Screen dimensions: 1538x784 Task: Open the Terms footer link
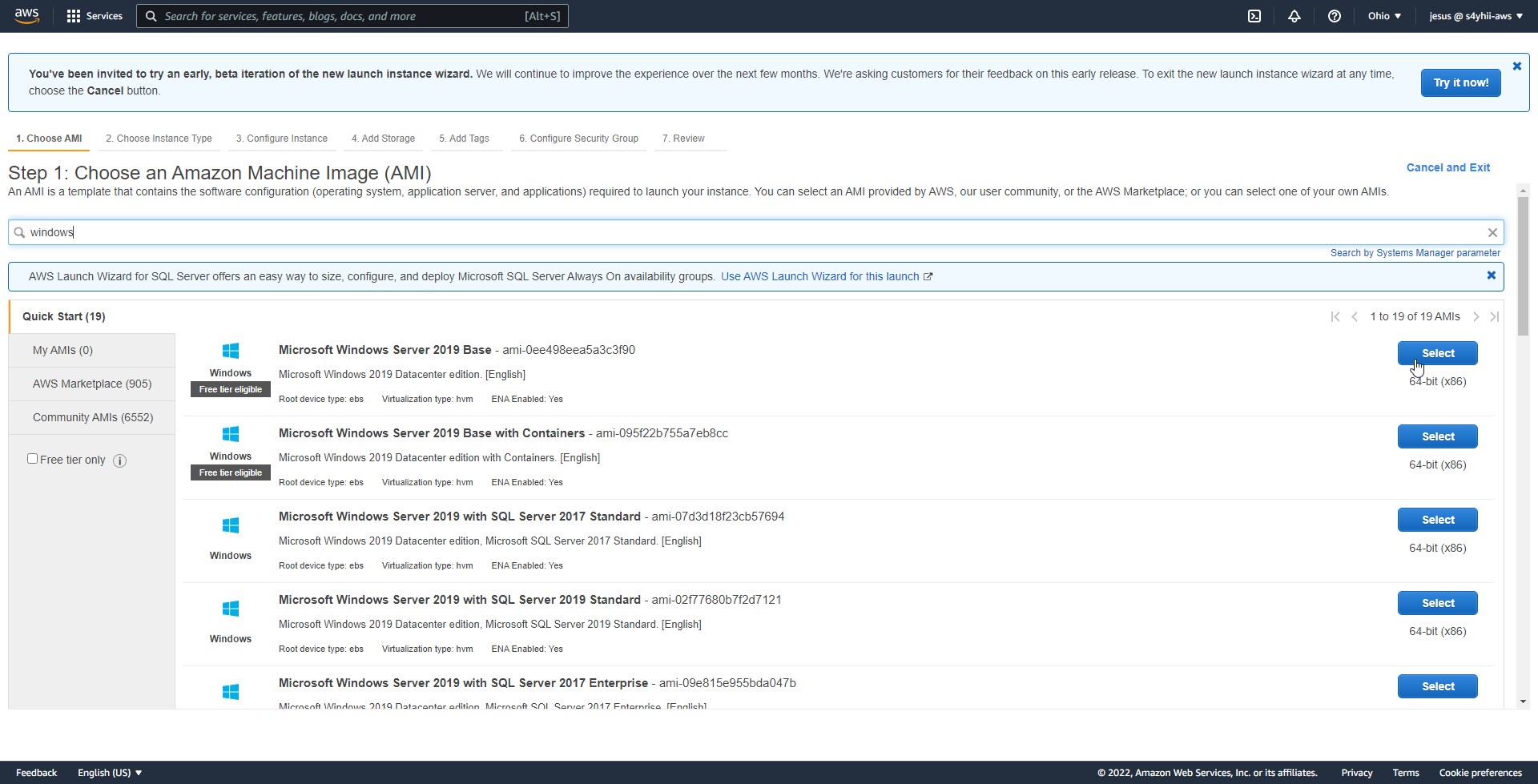pyautogui.click(x=1405, y=773)
